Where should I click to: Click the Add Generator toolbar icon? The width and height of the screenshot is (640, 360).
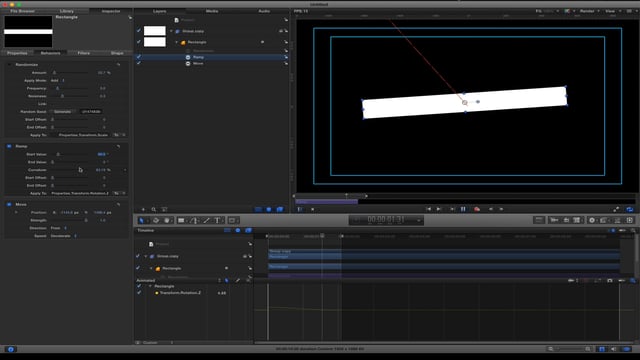tap(577, 220)
